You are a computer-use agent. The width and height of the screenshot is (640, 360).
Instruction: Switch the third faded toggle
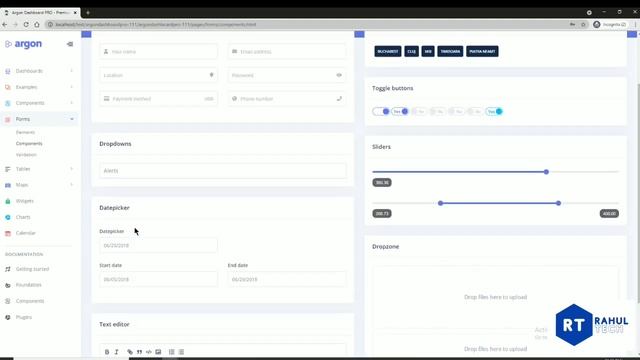pos(418,111)
